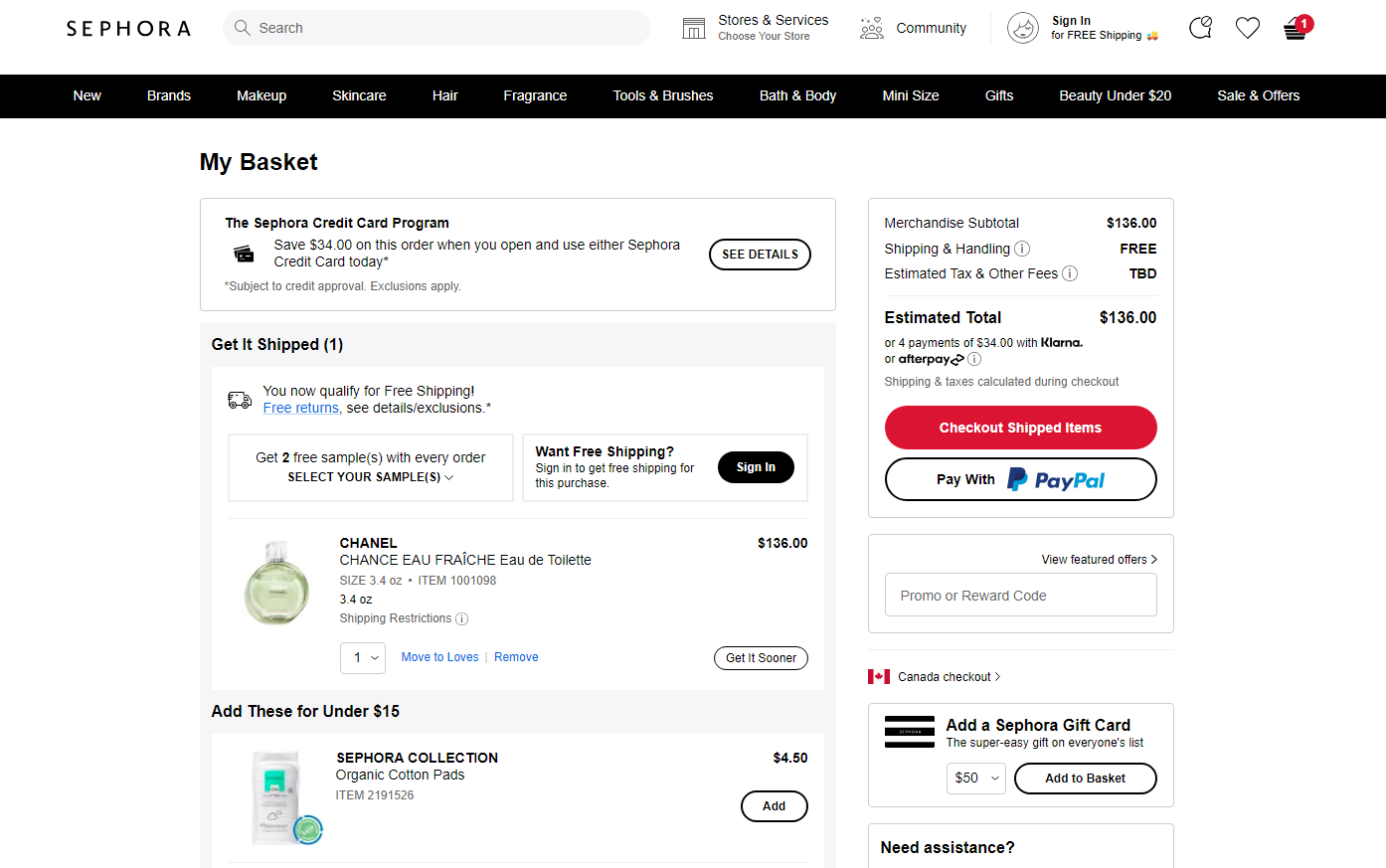The width and height of the screenshot is (1386, 868).
Task: Open the $50 gift card amount dropdown
Action: pyautogui.click(x=976, y=779)
